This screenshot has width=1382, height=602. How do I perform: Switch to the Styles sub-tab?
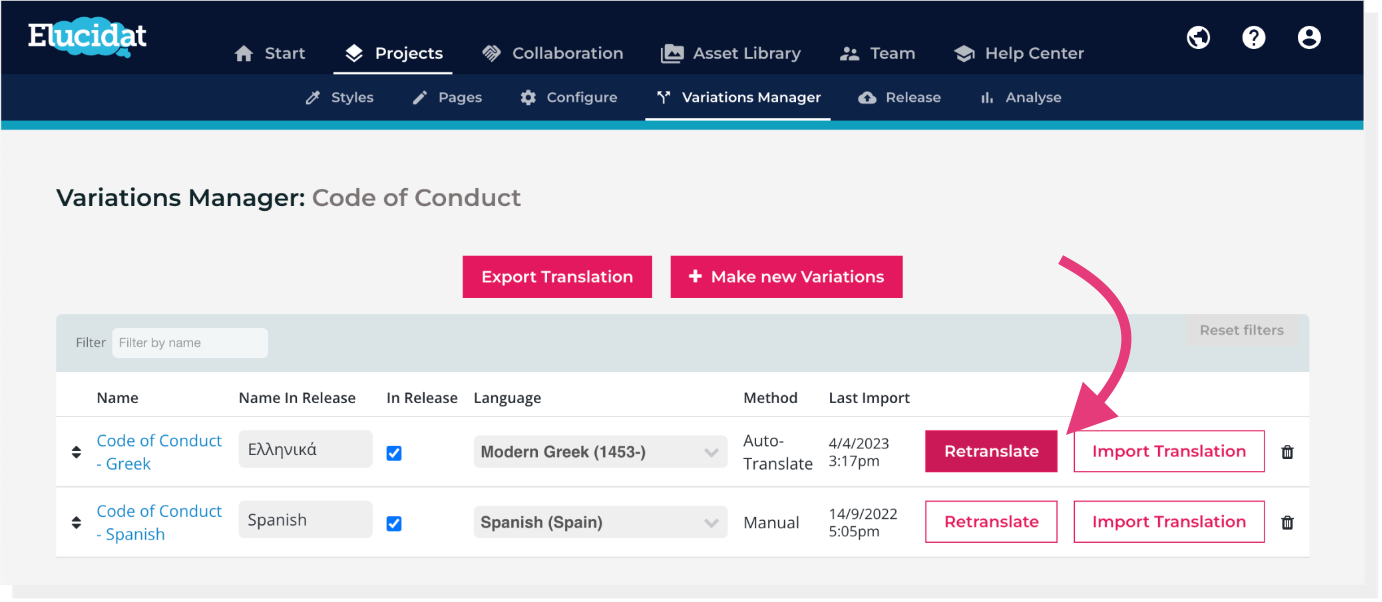tap(339, 98)
